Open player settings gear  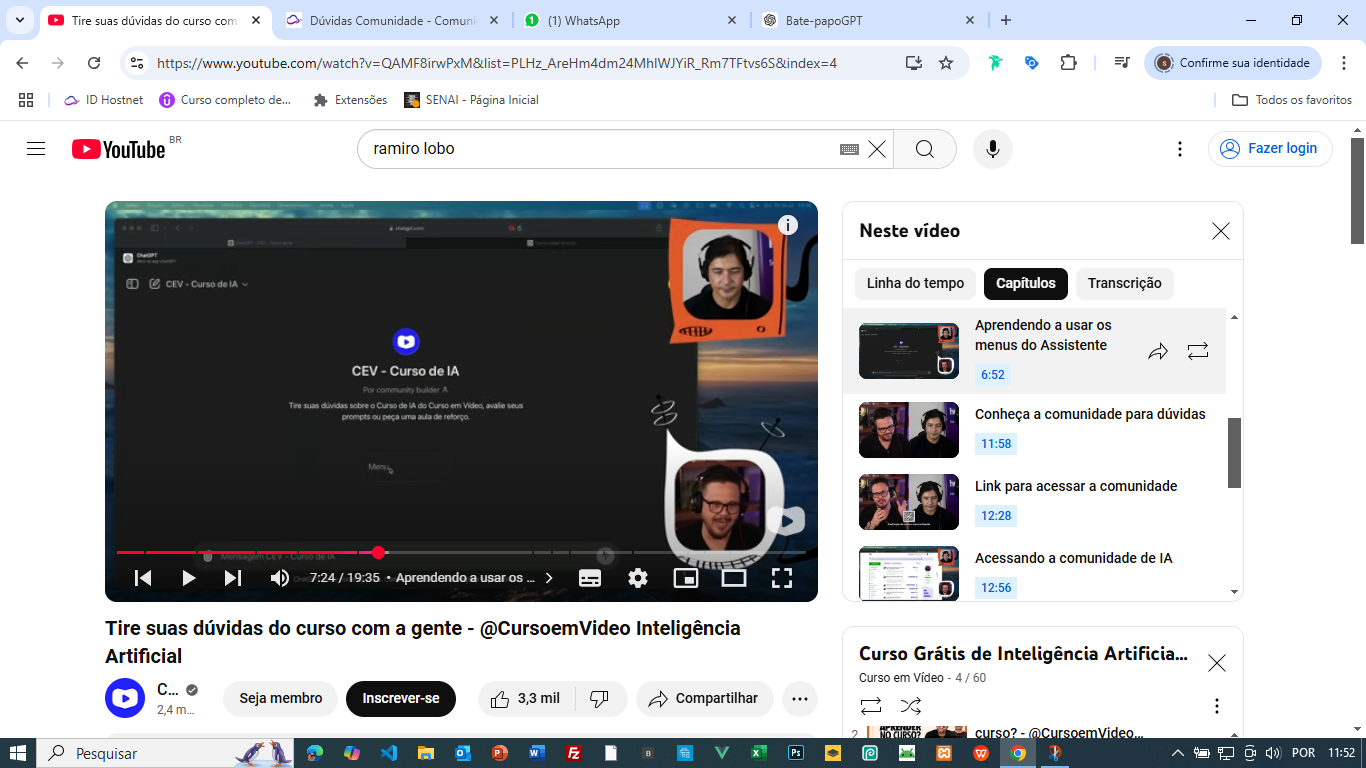[x=638, y=578]
